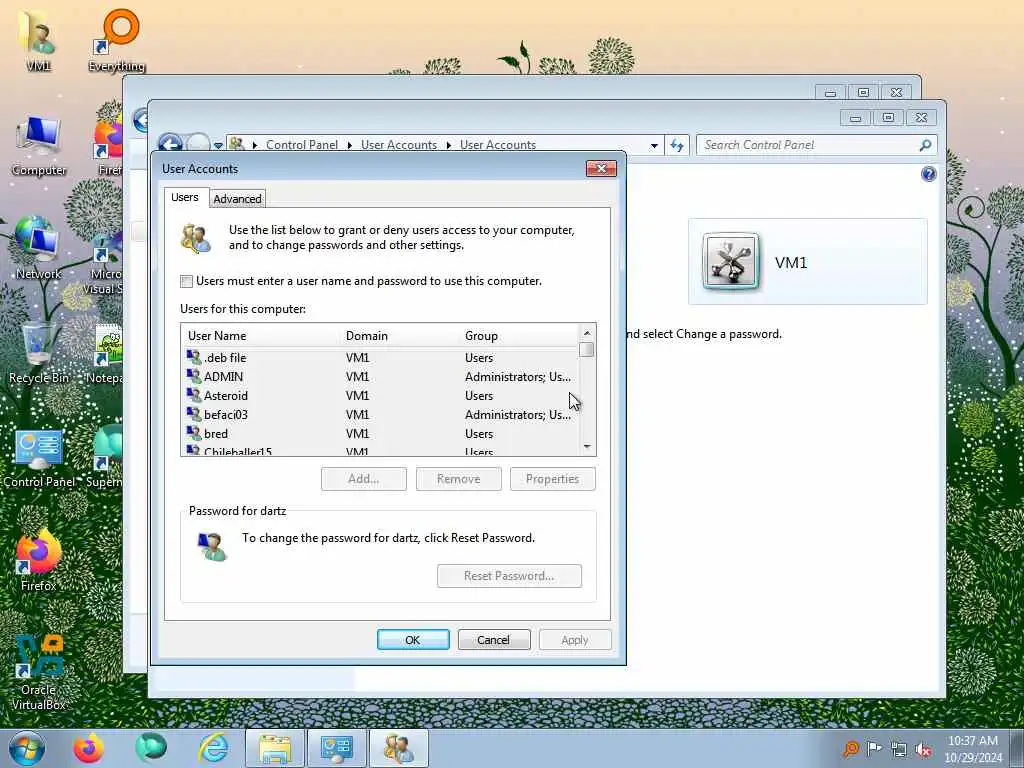Open the Control Panel desktop icon
1024x768 pixels.
[x=39, y=457]
